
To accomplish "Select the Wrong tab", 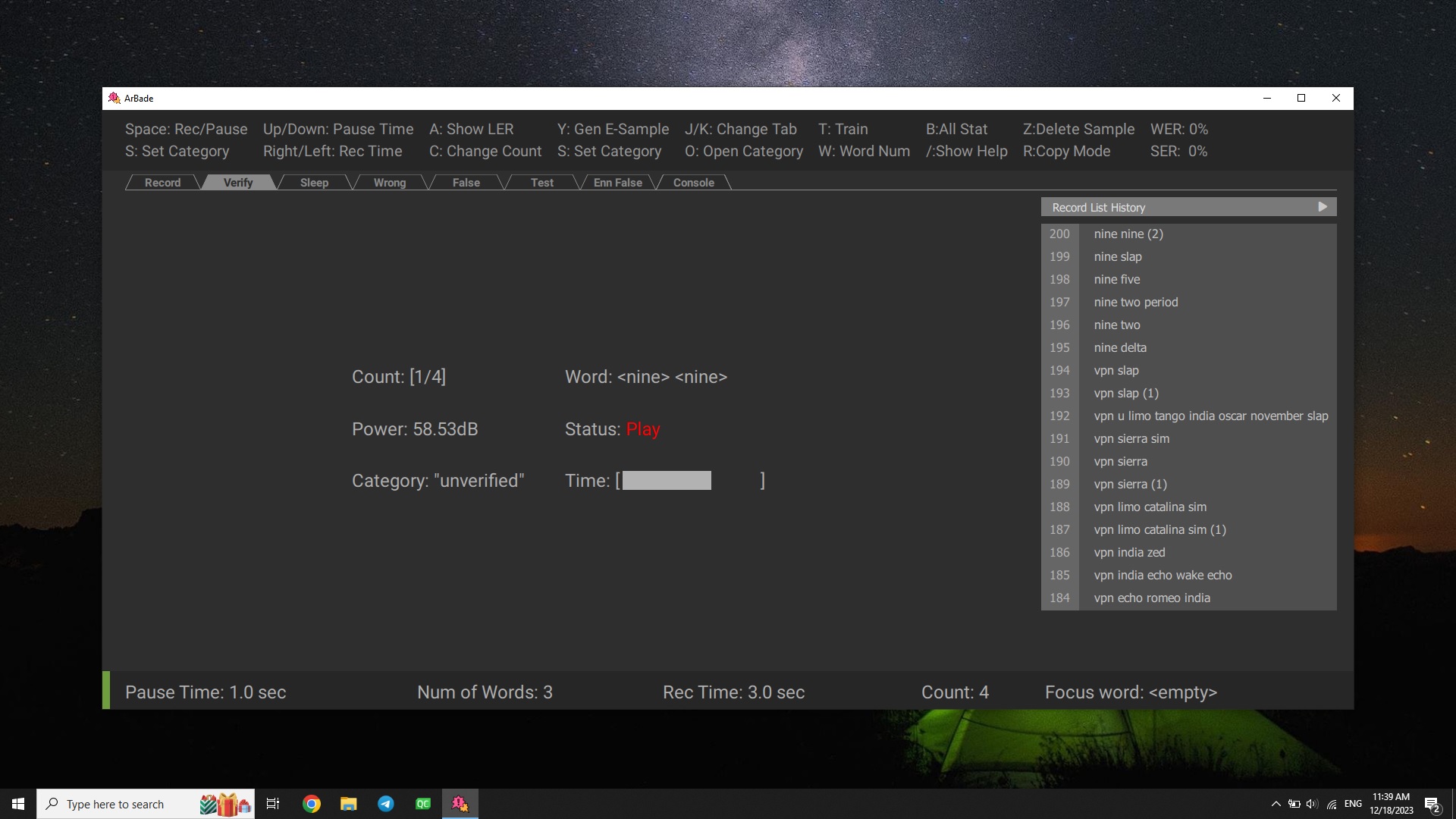I will tap(389, 183).
